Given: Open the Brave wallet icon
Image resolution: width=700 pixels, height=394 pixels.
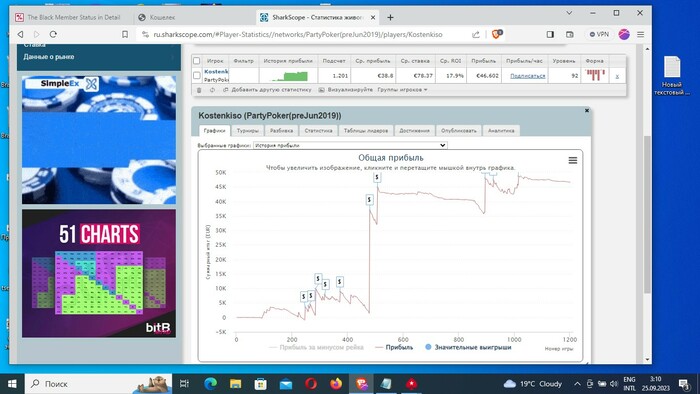Looking at the screenshot, I should [x=570, y=34].
